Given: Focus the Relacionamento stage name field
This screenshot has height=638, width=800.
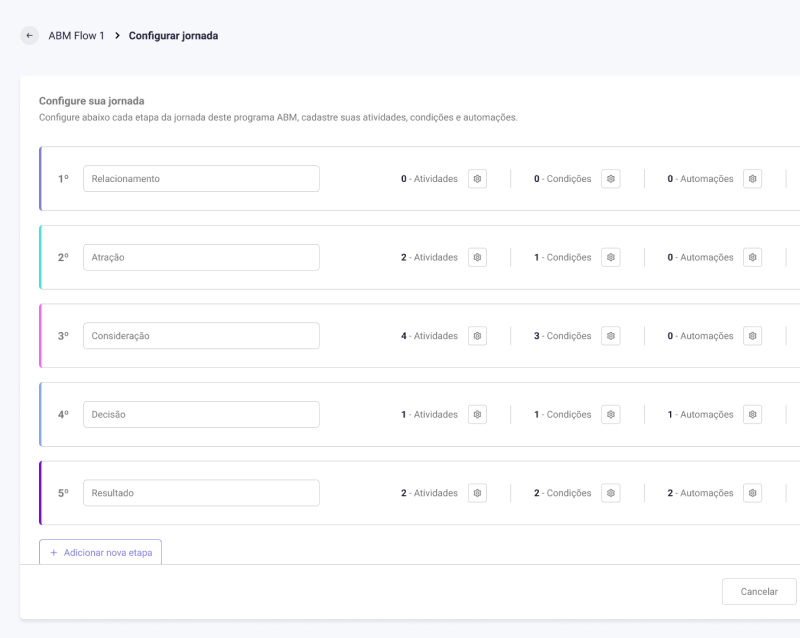Looking at the screenshot, I should coord(201,179).
